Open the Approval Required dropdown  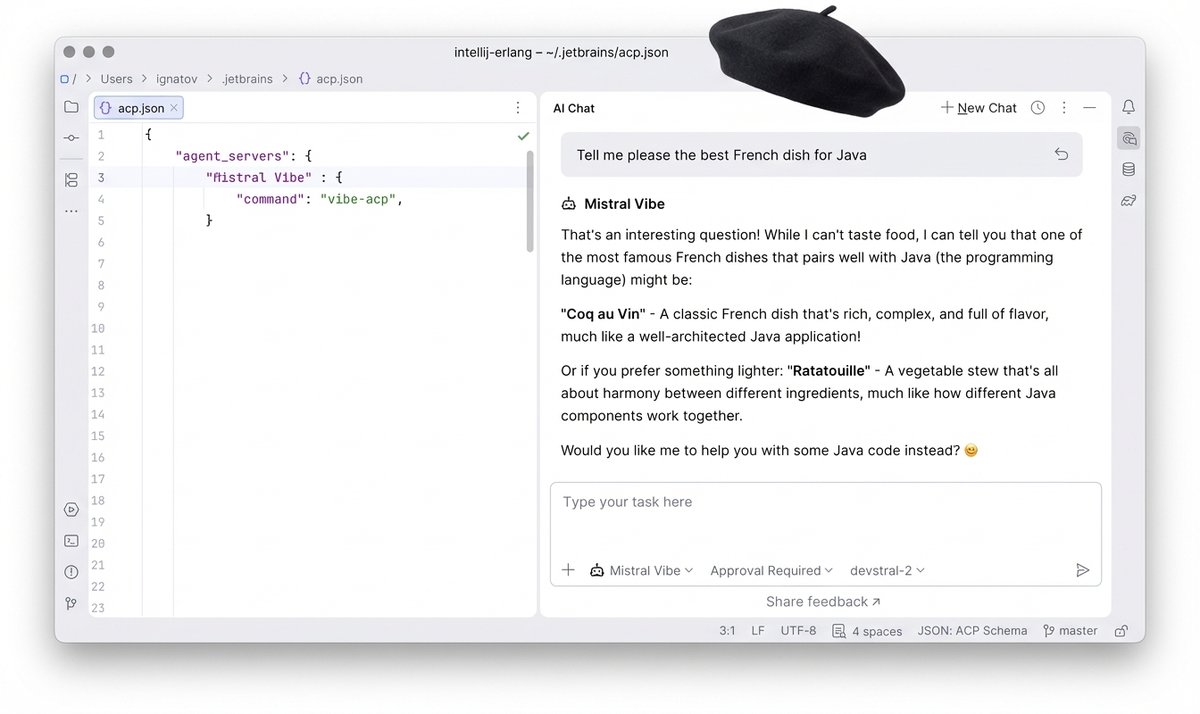(771, 570)
